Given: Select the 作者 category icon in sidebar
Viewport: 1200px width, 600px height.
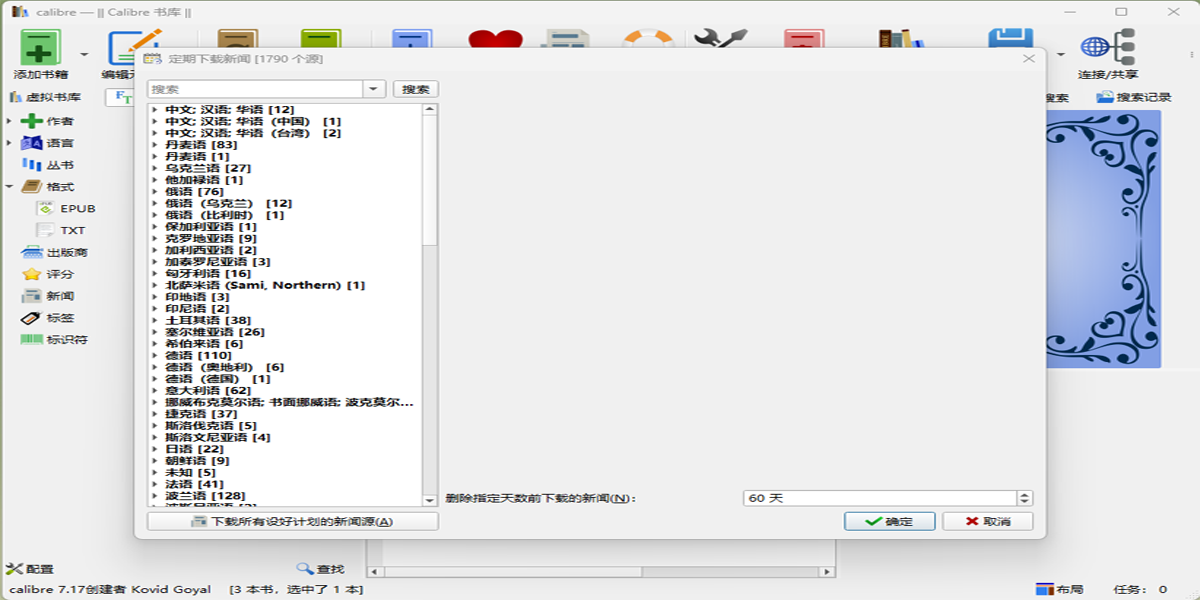Looking at the screenshot, I should (32, 121).
